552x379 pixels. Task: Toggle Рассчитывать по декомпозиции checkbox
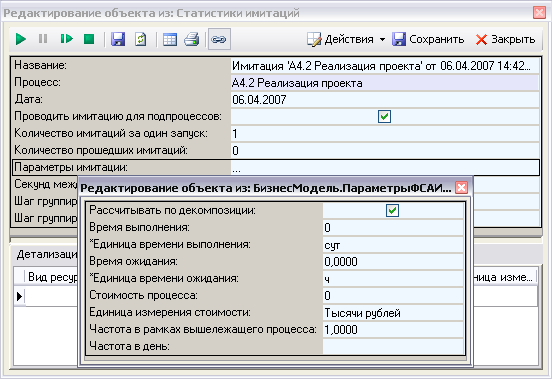coord(392,210)
